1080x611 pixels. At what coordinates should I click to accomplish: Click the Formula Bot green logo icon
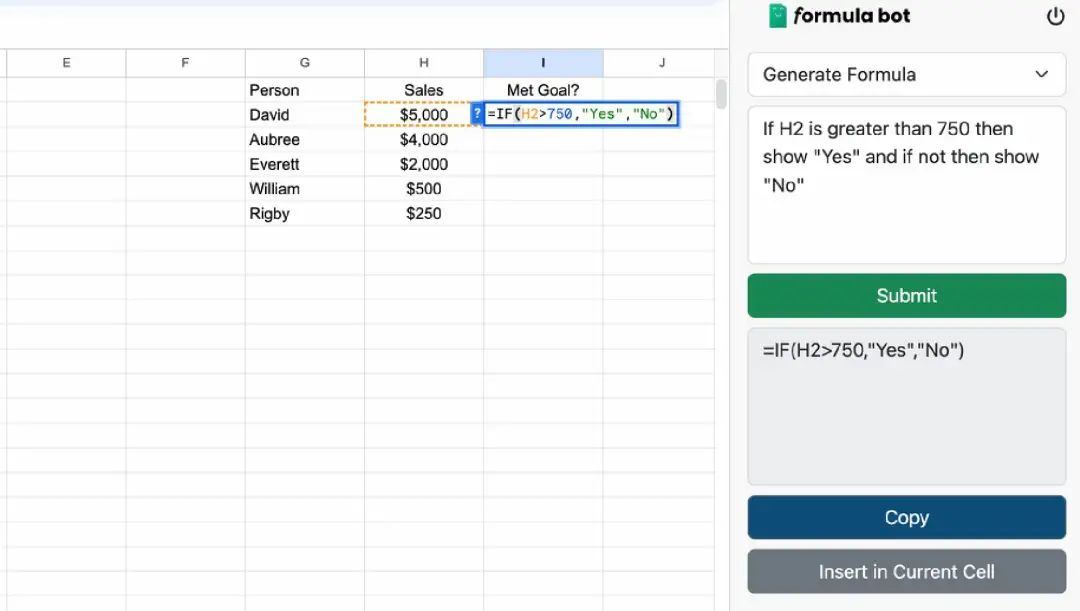click(x=778, y=15)
